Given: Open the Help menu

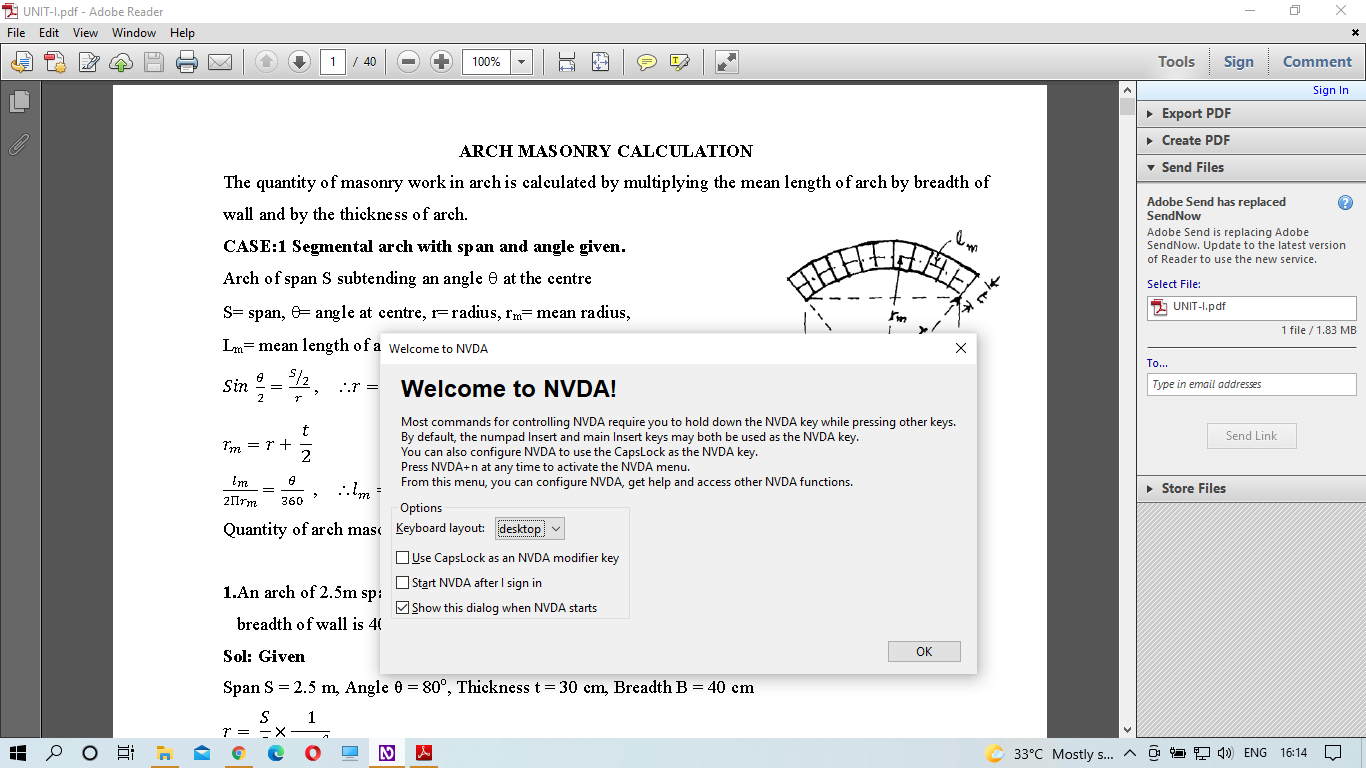Looking at the screenshot, I should pos(182,33).
